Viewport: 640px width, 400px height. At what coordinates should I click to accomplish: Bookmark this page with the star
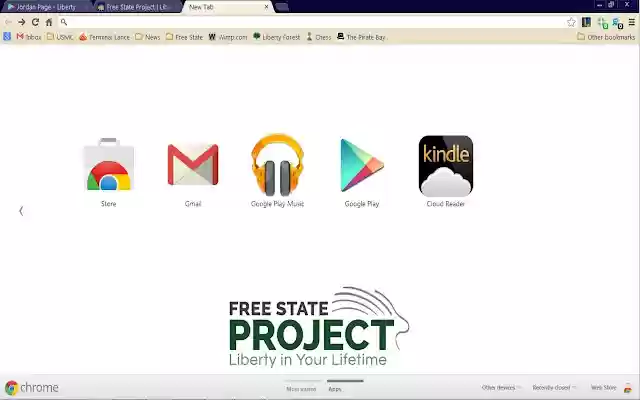click(571, 22)
